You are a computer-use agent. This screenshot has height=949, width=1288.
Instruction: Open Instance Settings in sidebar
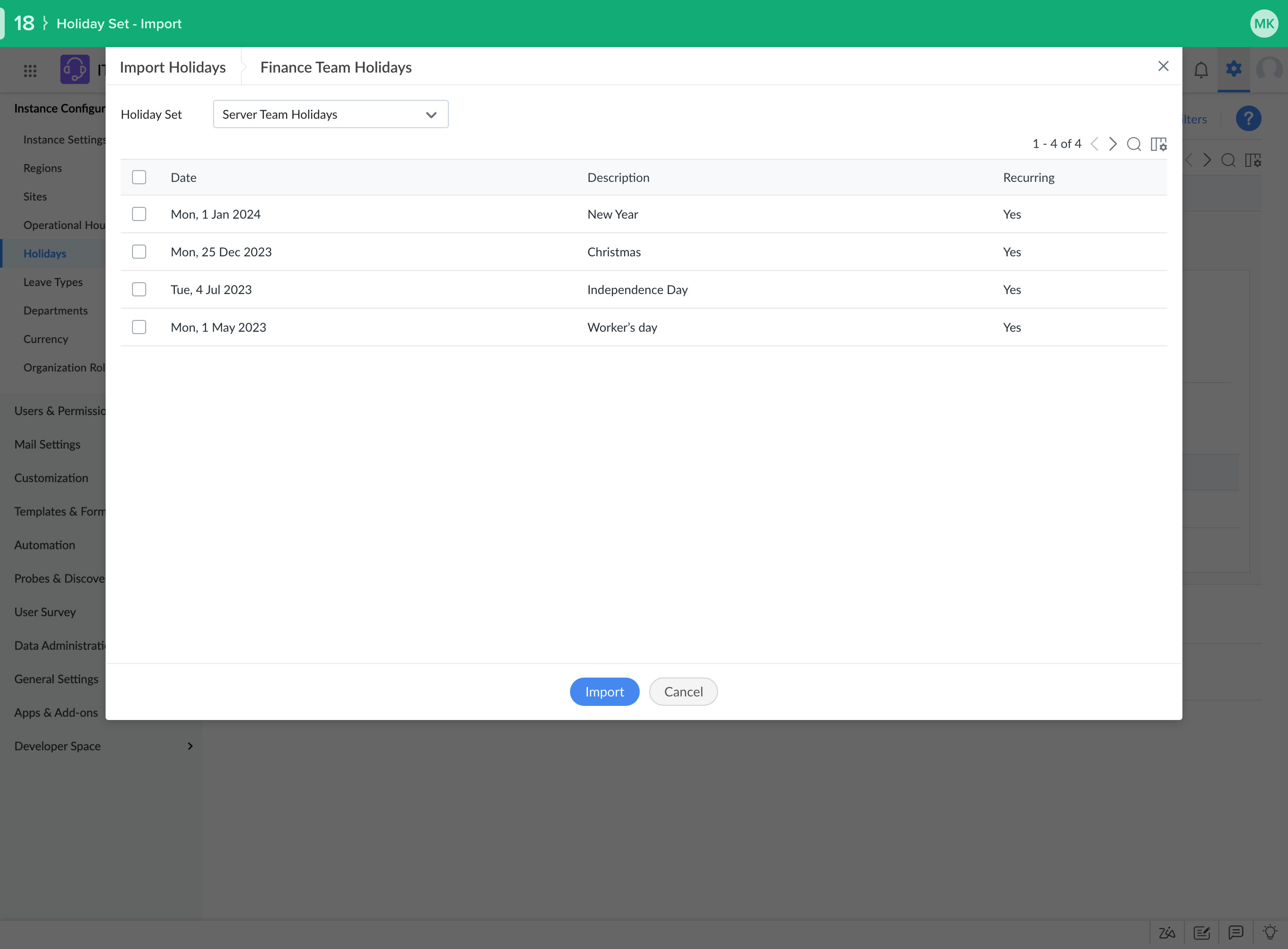[x=65, y=139]
